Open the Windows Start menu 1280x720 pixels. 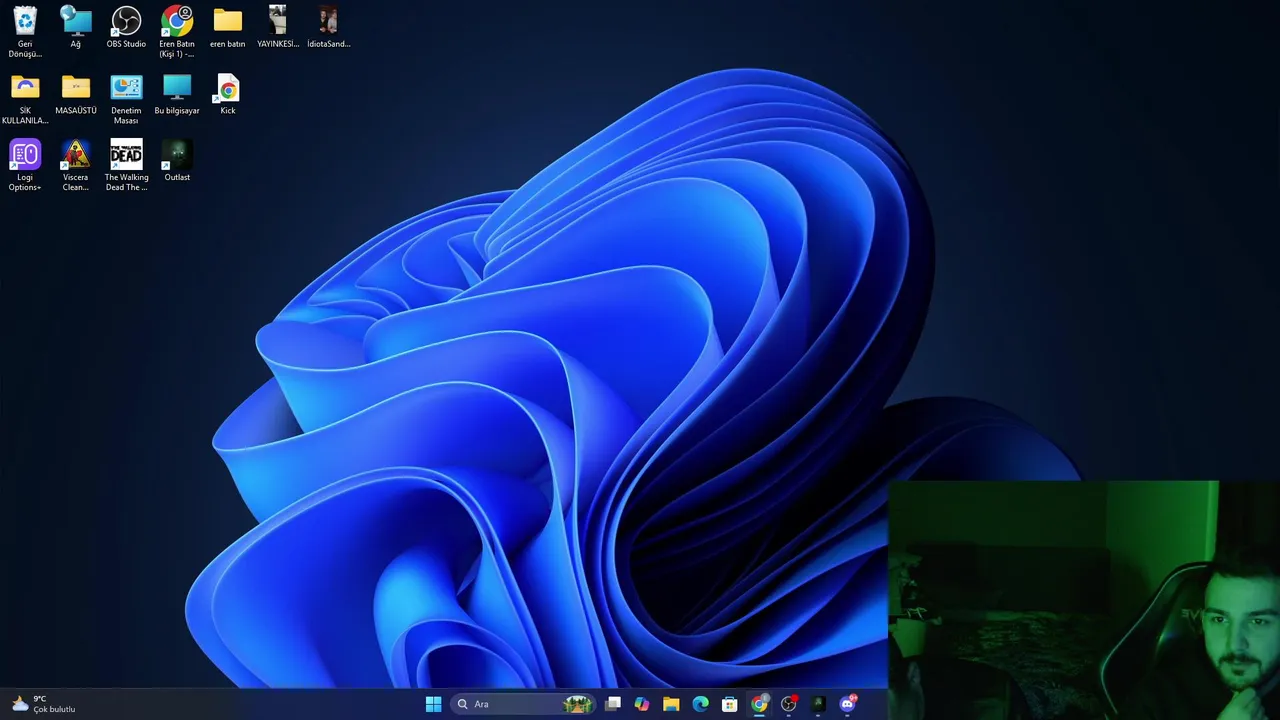tap(433, 704)
